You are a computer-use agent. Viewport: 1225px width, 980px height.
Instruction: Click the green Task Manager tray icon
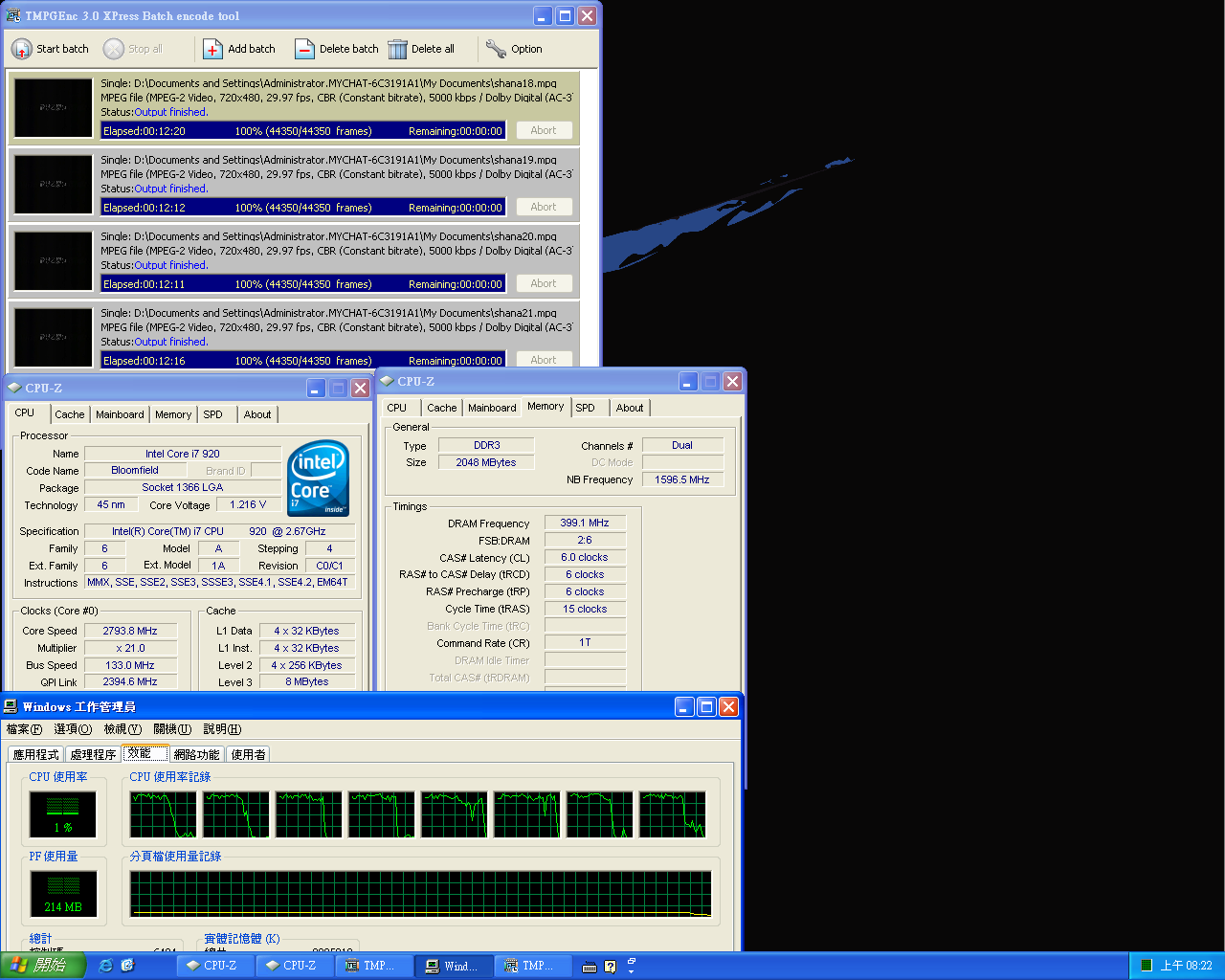pos(1146,966)
